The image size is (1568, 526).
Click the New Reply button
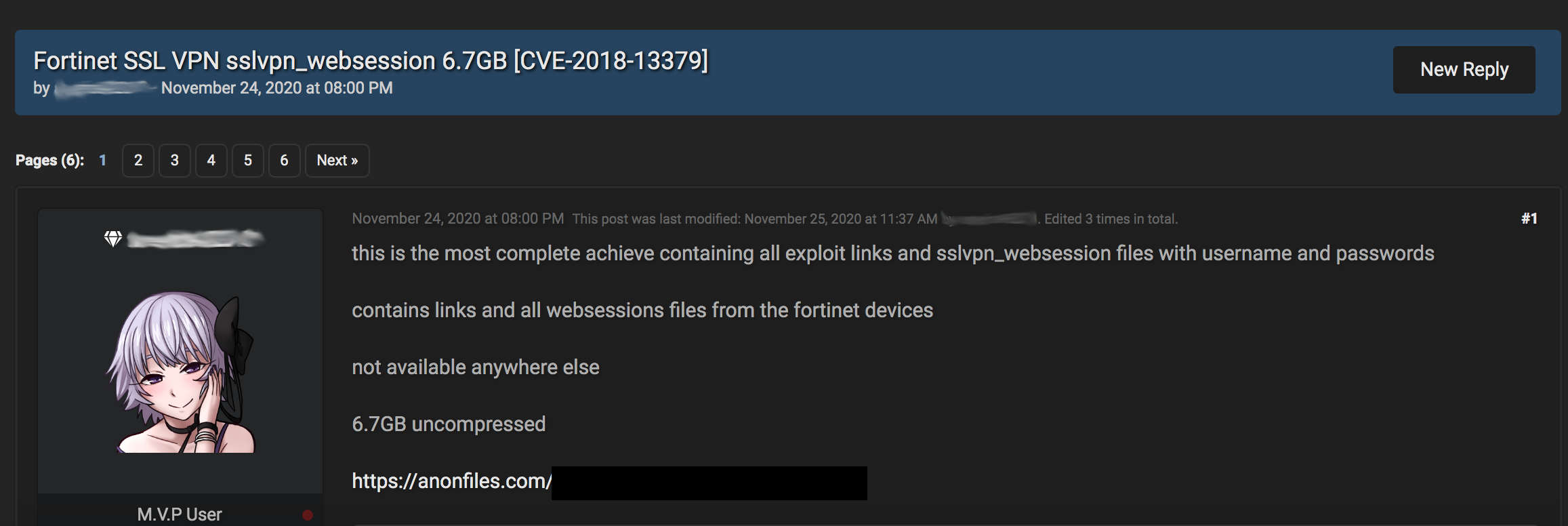[x=1464, y=70]
